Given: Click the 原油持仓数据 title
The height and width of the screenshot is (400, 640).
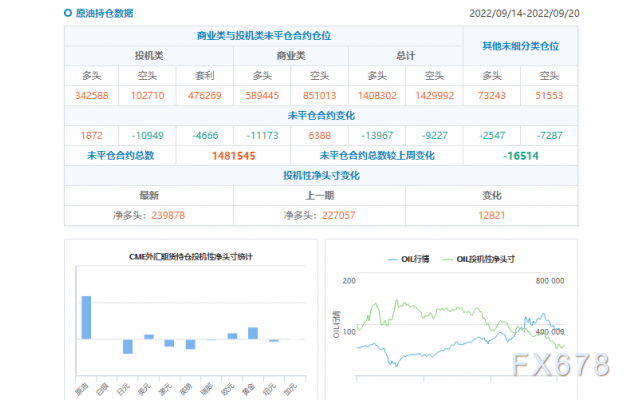Looking at the screenshot, I should (x=104, y=13).
